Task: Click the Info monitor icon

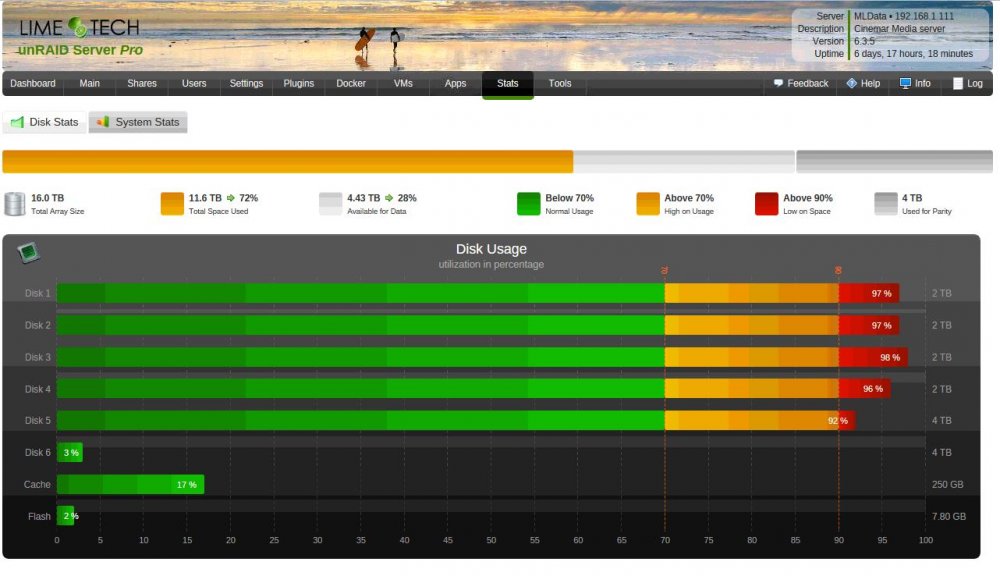Action: 905,84
